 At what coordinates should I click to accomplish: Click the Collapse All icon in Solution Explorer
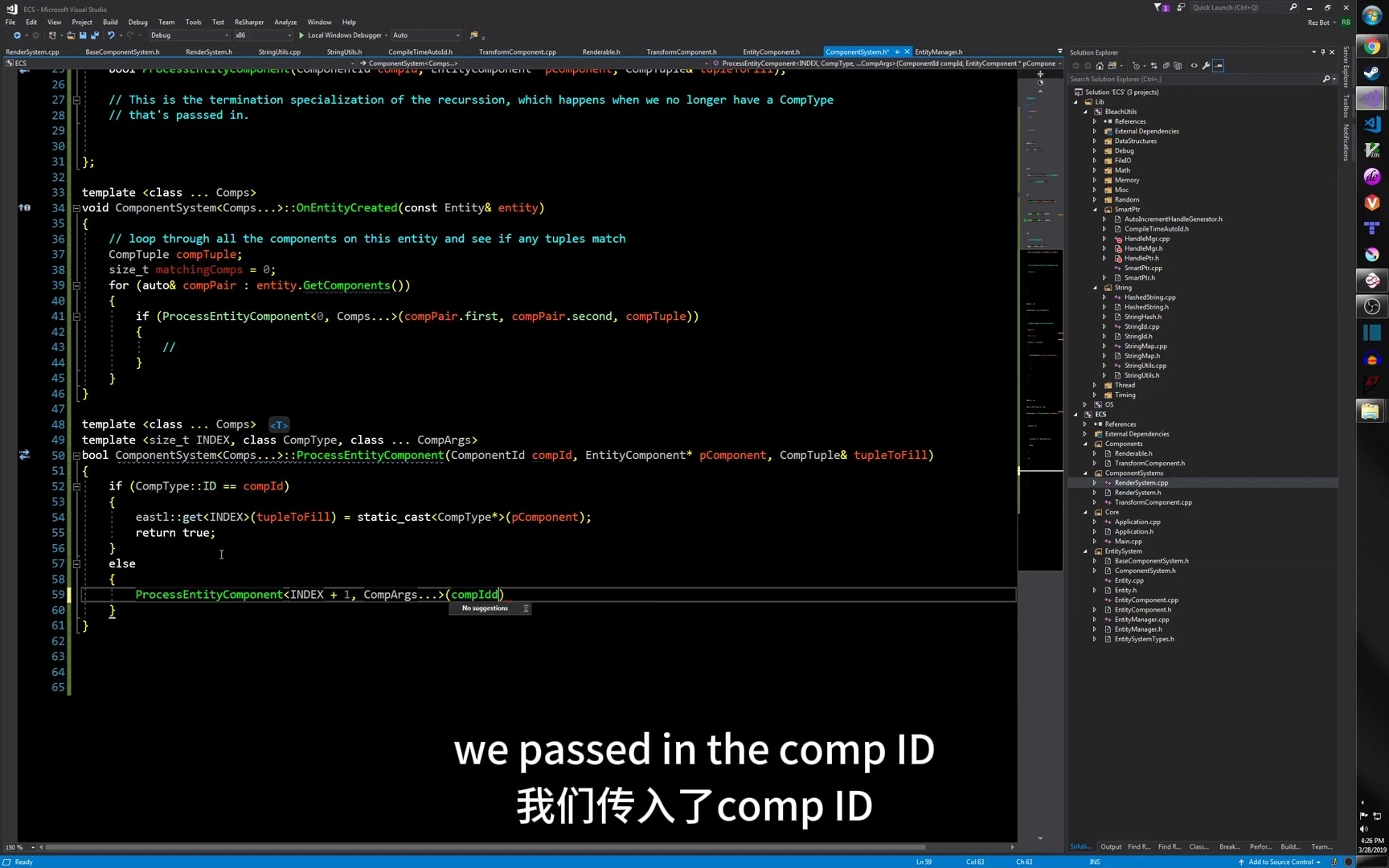tap(1166, 66)
